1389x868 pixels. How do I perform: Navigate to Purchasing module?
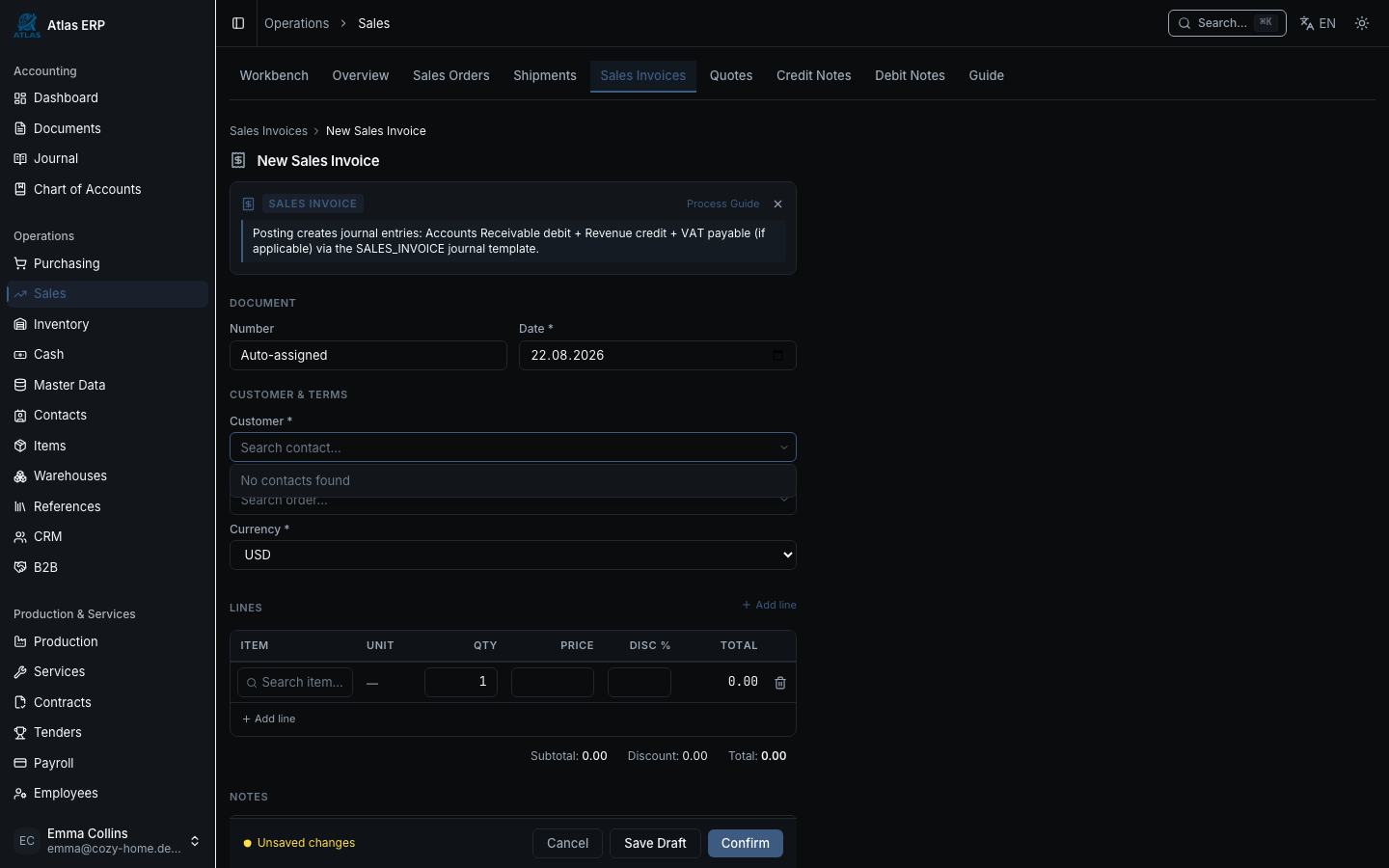point(107,263)
